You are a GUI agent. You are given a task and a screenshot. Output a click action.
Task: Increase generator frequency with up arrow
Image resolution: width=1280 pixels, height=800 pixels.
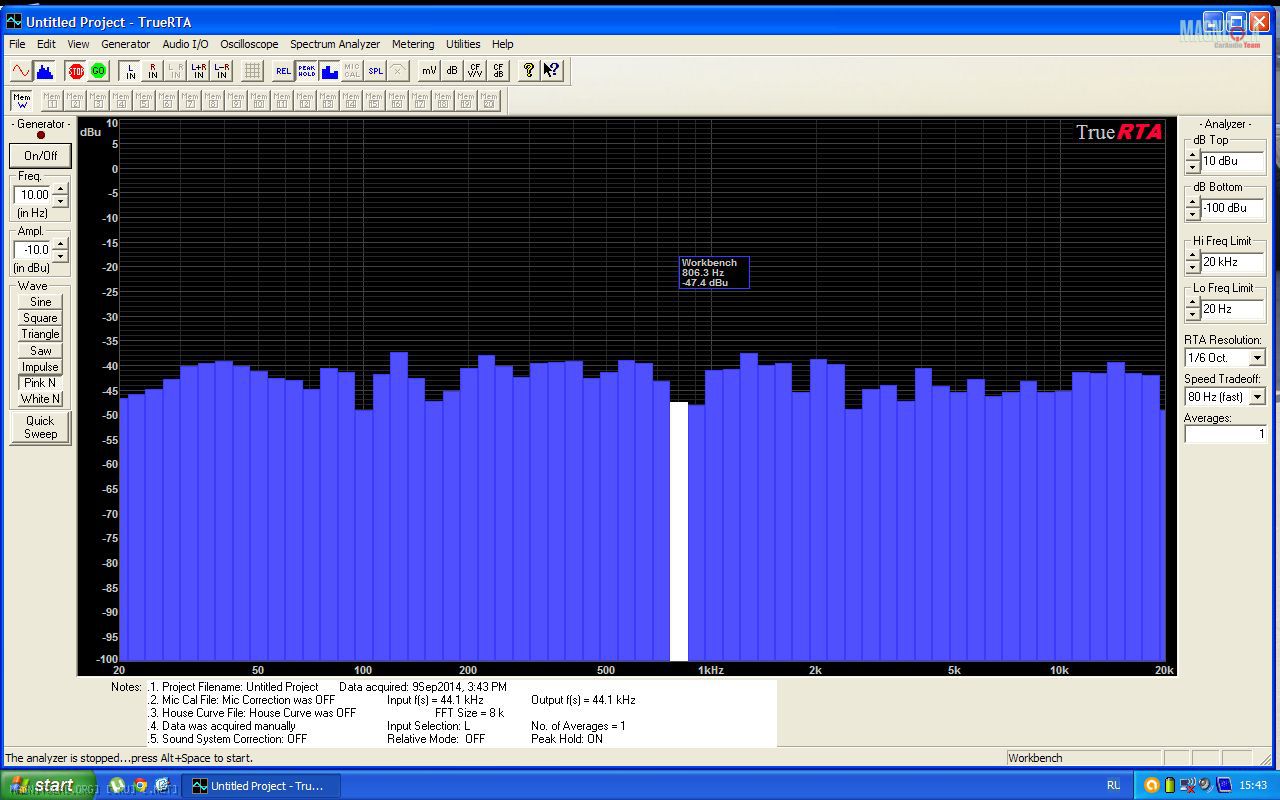coord(60,189)
